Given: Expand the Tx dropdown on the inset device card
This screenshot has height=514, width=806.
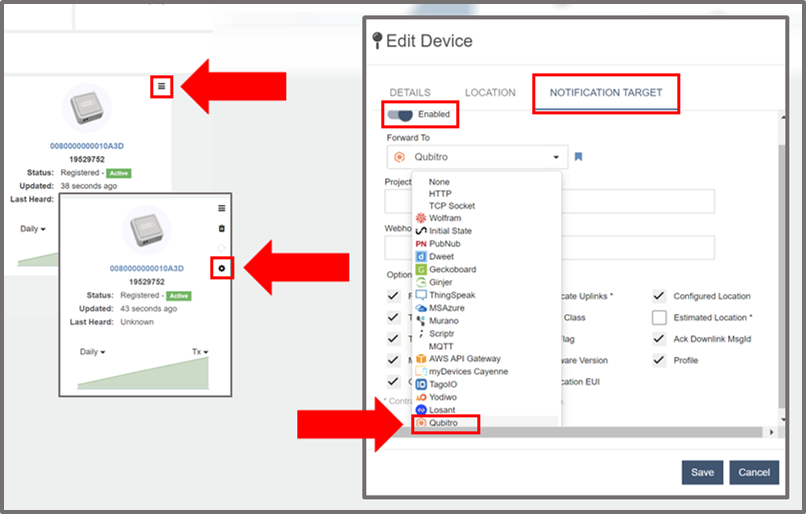Looking at the screenshot, I should (x=200, y=352).
